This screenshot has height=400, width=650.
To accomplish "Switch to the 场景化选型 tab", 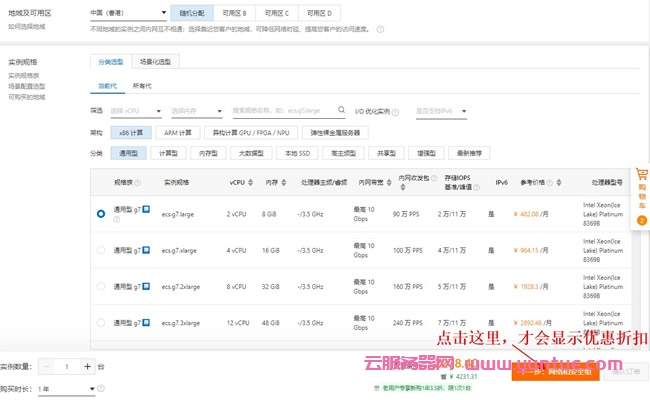I will coord(154,62).
